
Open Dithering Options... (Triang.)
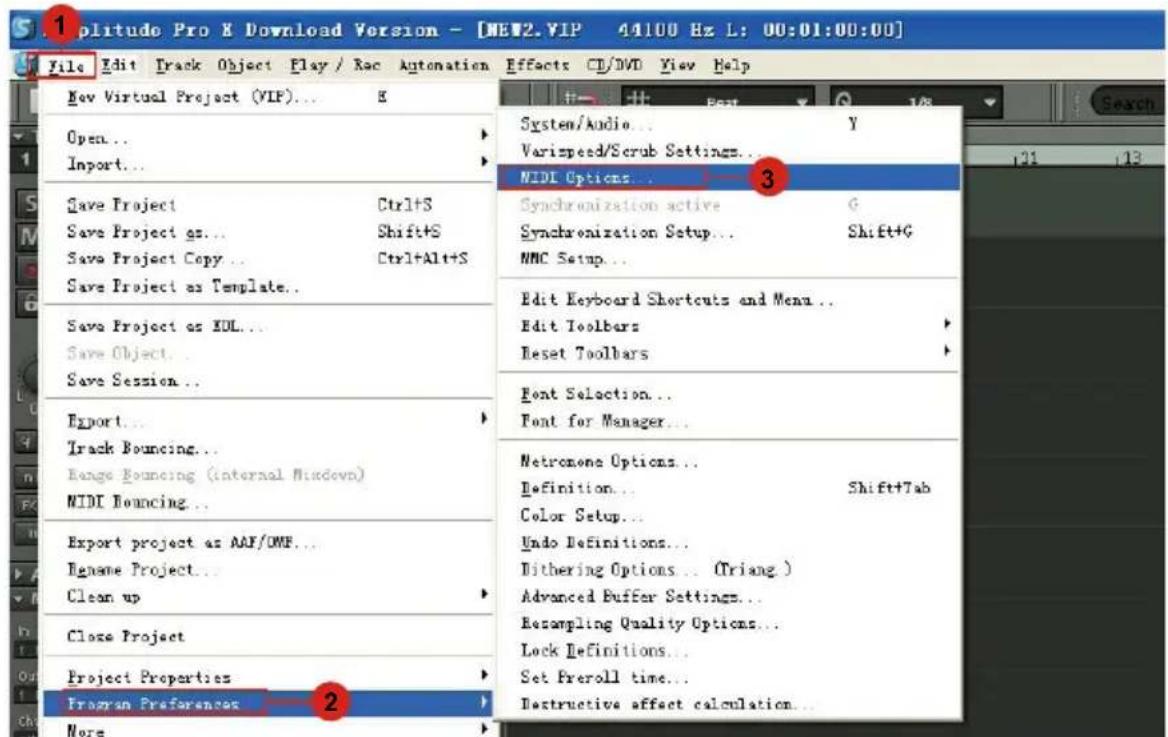coord(729,569)
